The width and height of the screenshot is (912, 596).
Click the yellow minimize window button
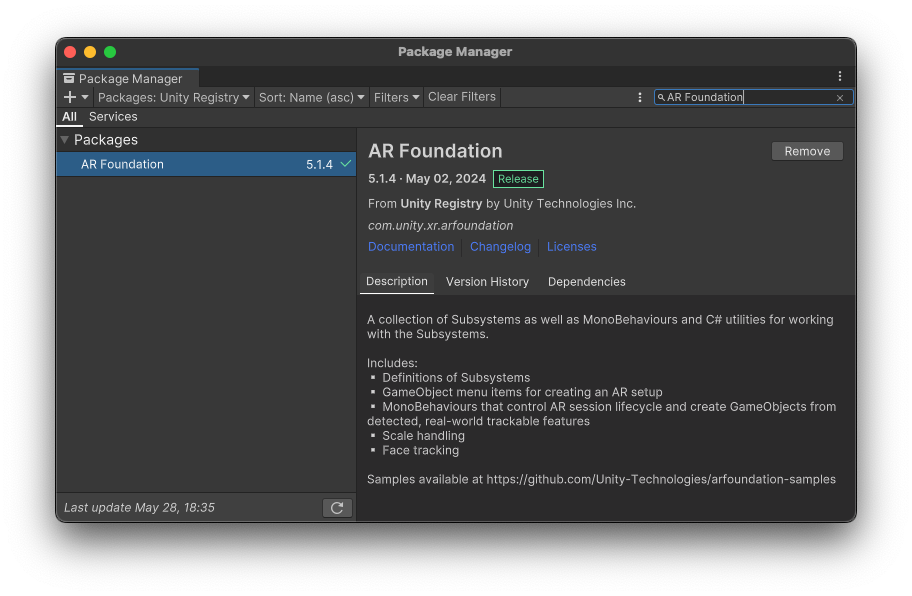tap(90, 52)
